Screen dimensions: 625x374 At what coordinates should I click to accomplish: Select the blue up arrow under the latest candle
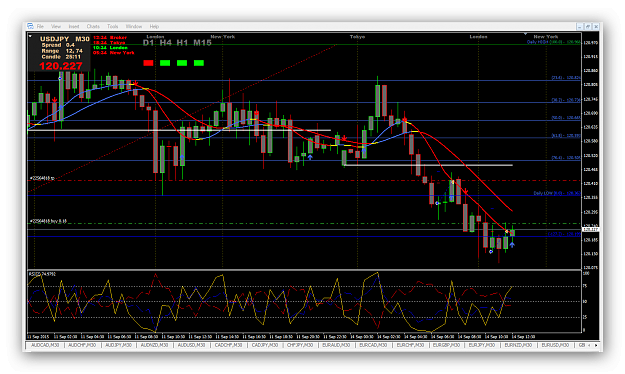[x=512, y=244]
